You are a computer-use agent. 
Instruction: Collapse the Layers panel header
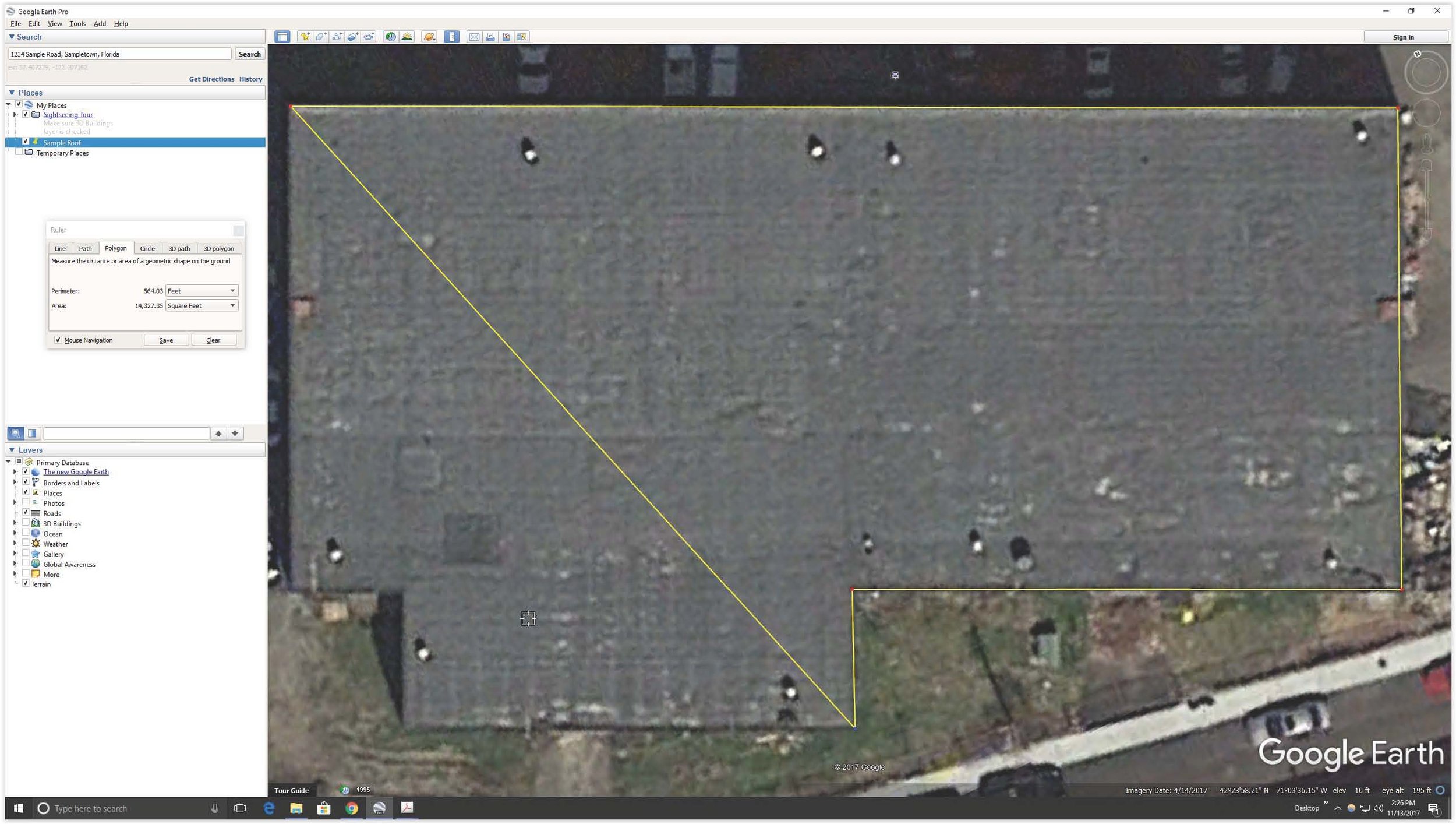pyautogui.click(x=12, y=449)
